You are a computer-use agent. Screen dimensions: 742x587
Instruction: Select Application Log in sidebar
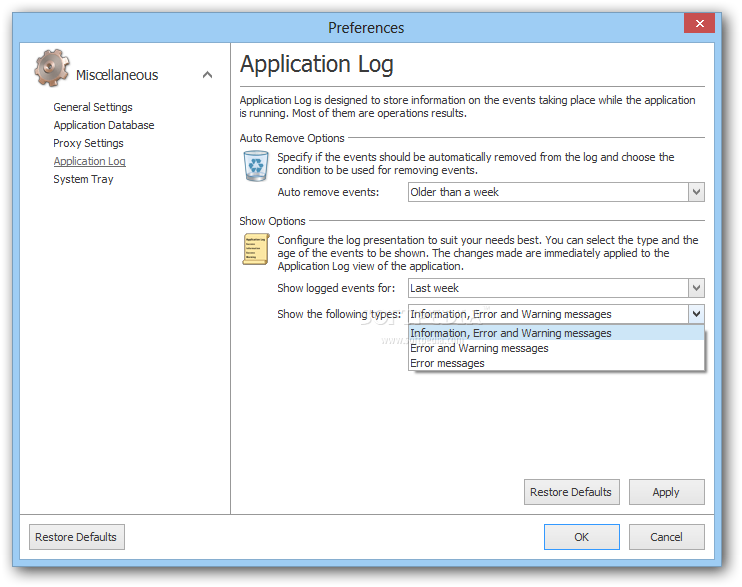click(89, 161)
